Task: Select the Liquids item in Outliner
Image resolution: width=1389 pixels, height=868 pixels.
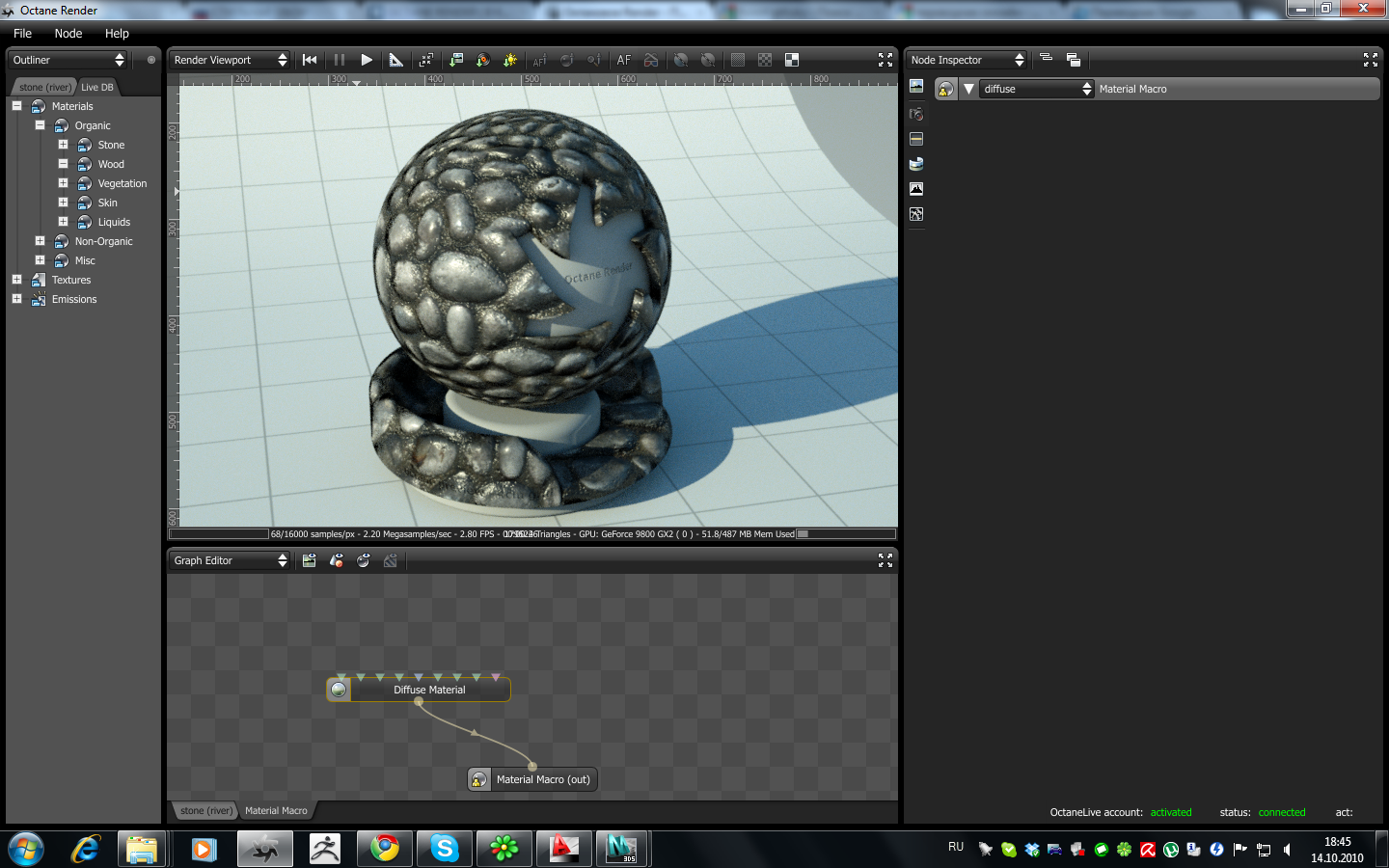Action: (114, 222)
